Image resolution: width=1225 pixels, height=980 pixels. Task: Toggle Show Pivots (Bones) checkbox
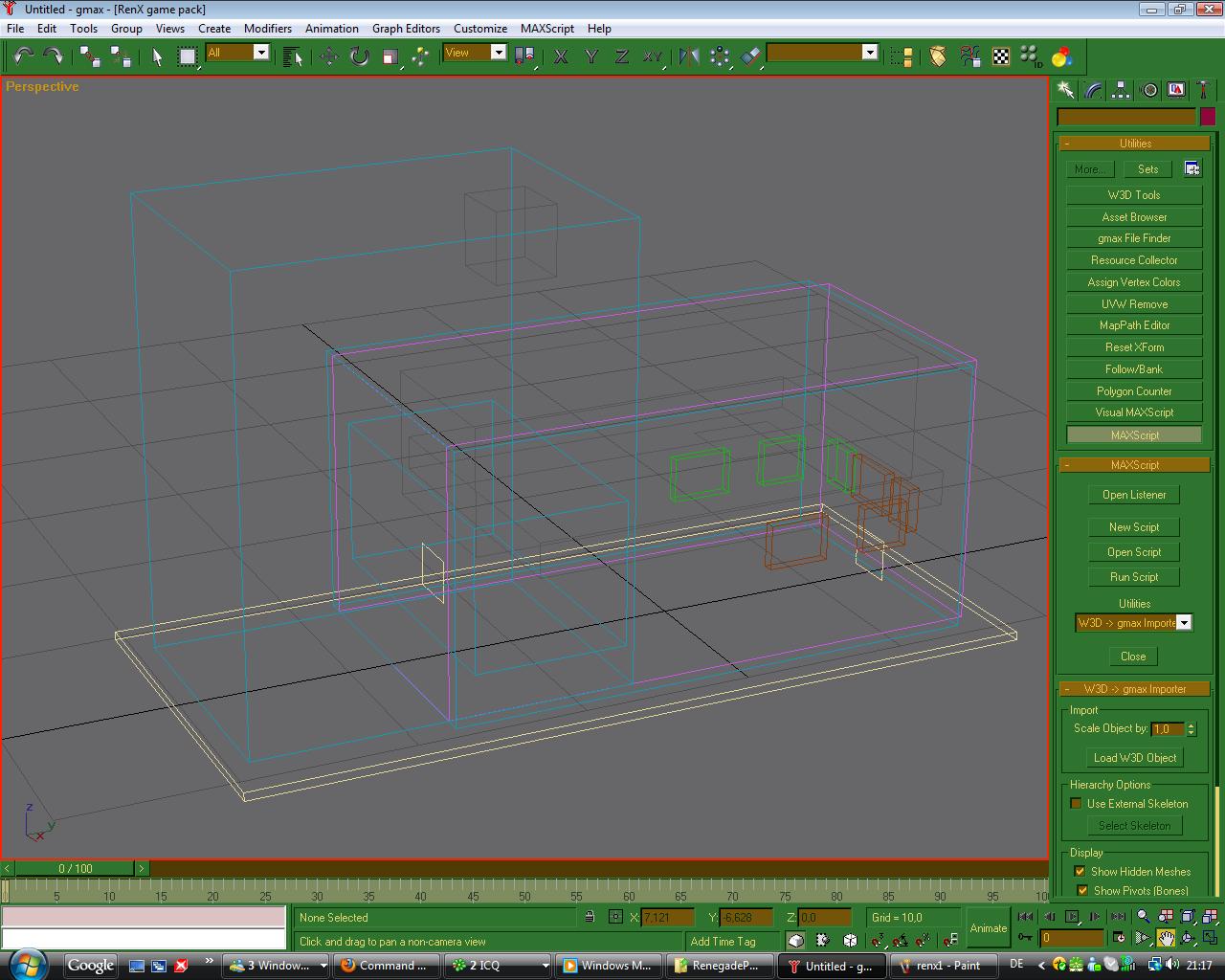[1082, 891]
